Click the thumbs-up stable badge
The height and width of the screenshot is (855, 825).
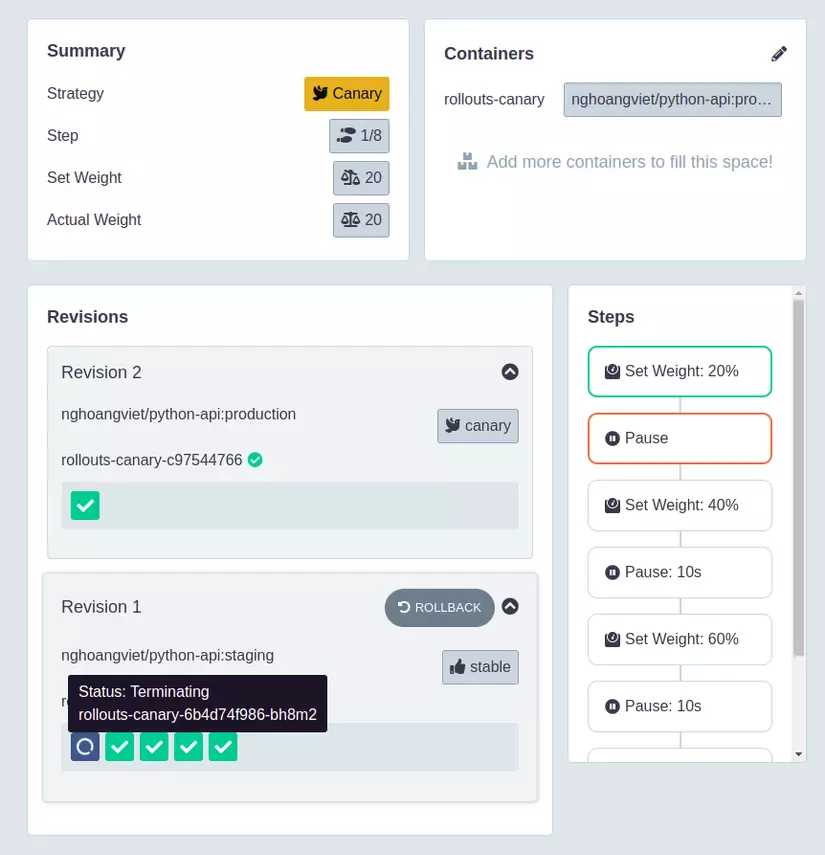(480, 667)
